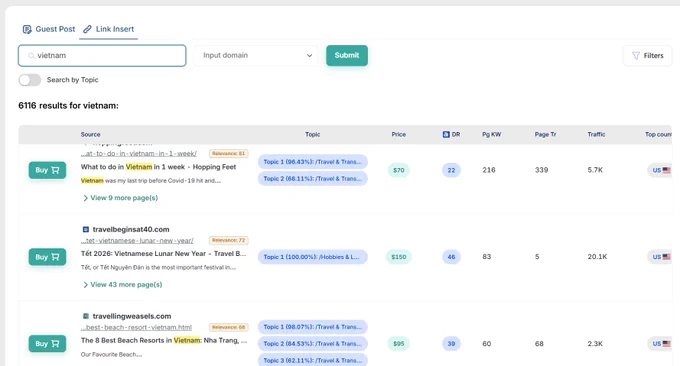The width and height of the screenshot is (680, 366).
Task: Click travelbeginsat40.com domain name
Action: tap(131, 229)
